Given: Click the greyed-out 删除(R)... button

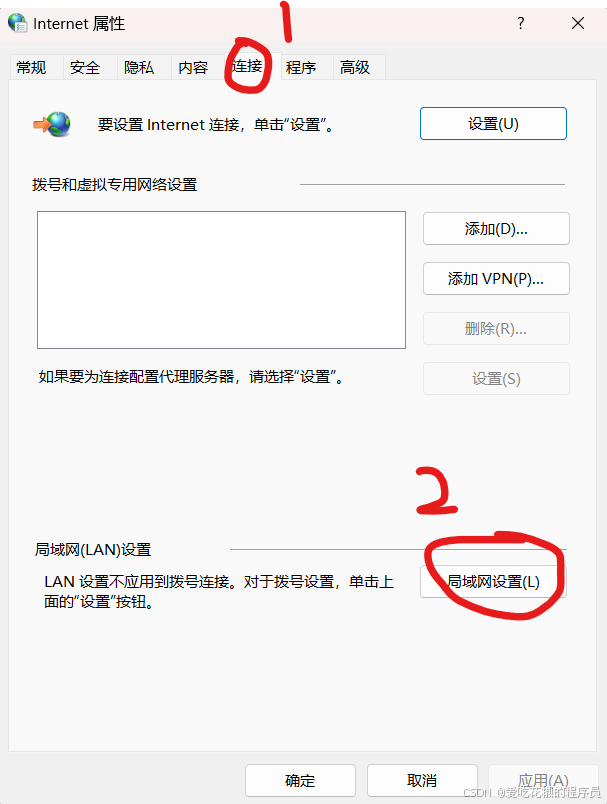Looking at the screenshot, I should [x=496, y=328].
